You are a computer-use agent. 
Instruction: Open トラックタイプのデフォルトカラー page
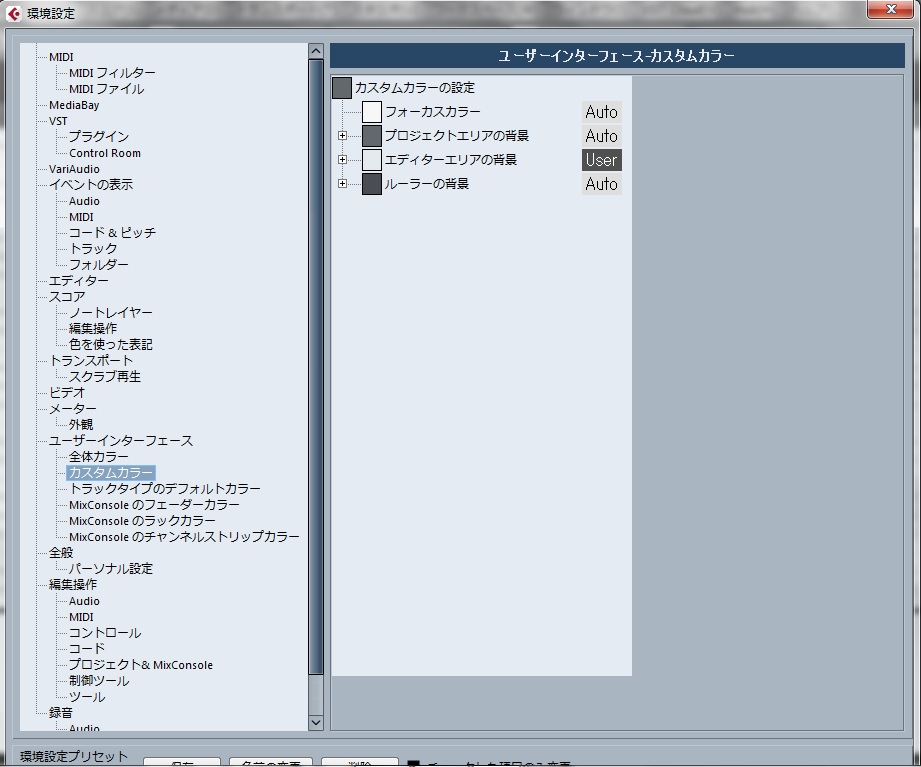pyautogui.click(x=164, y=489)
